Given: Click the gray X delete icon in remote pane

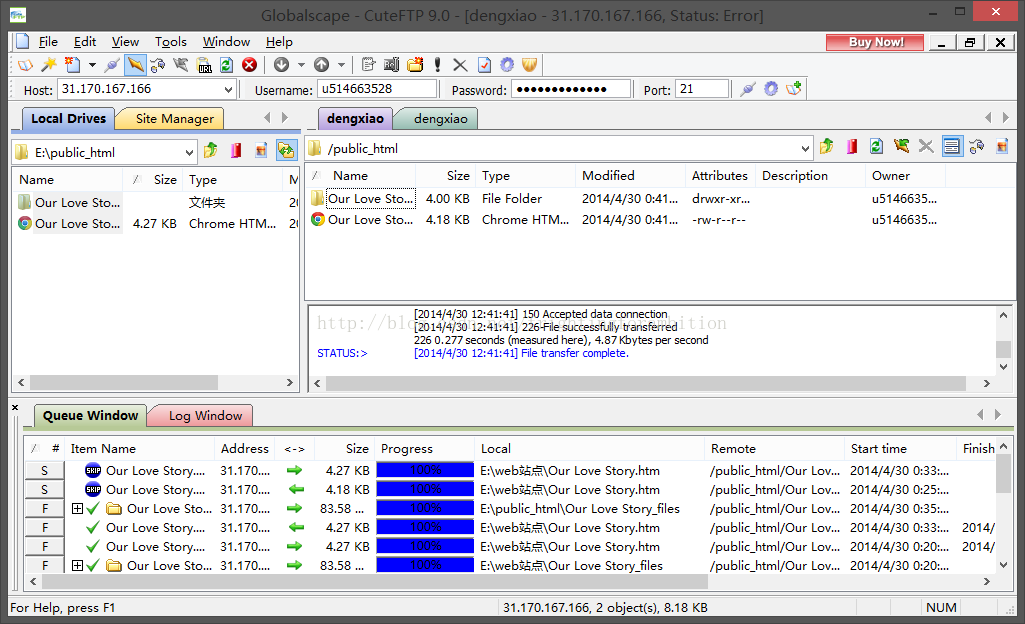Looking at the screenshot, I should [x=926, y=146].
